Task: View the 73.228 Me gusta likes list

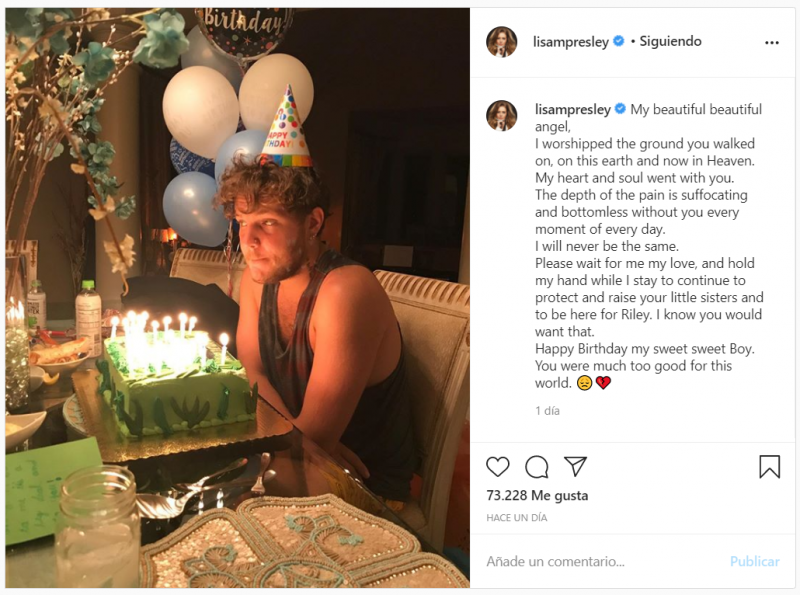Action: [x=537, y=495]
